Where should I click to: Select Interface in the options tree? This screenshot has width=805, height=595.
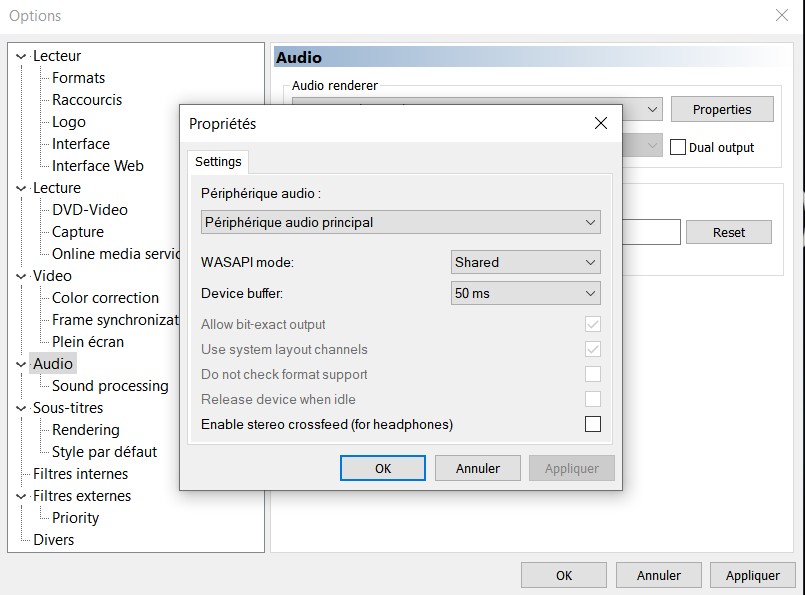[81, 144]
